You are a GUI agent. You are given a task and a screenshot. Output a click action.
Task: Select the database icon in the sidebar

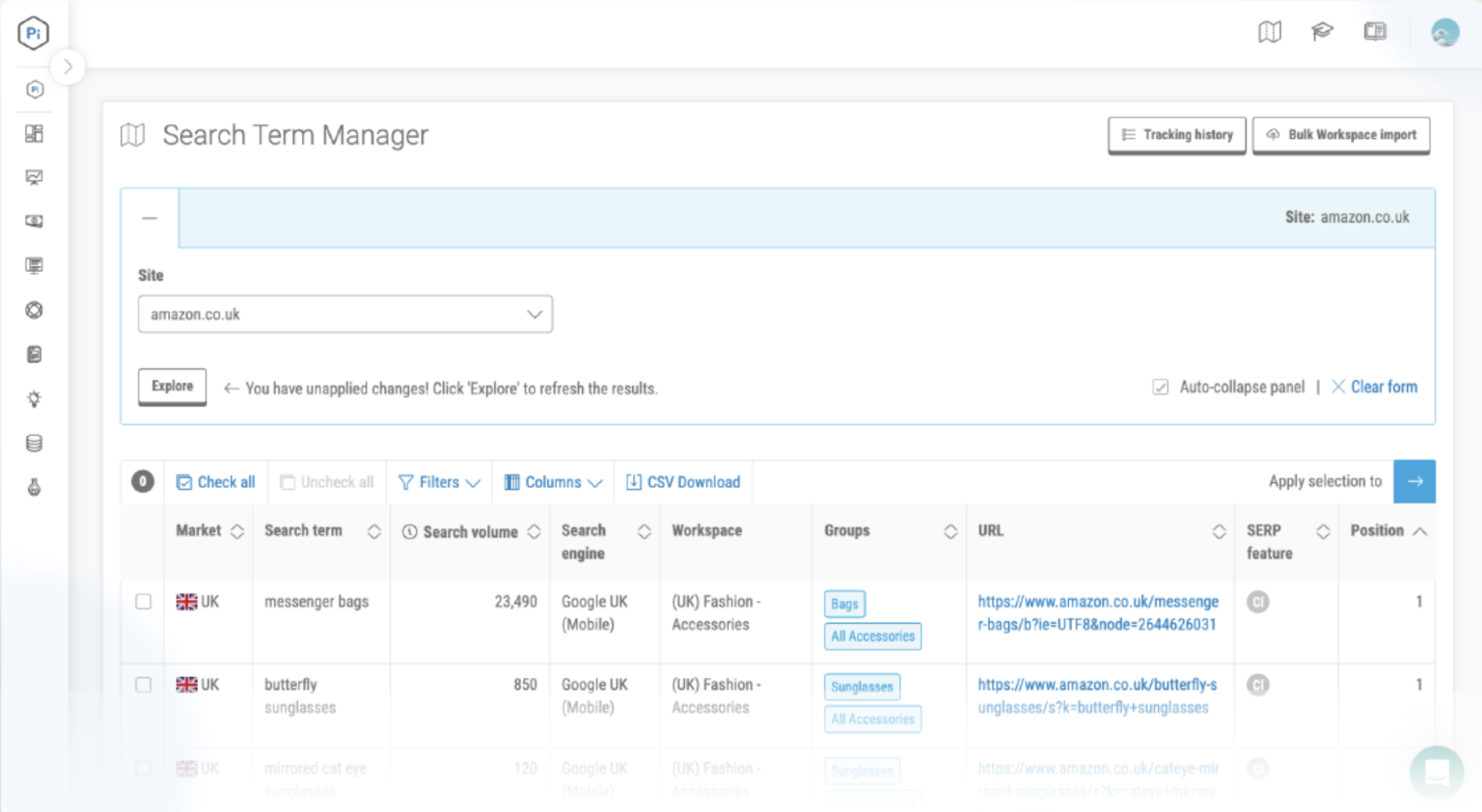coord(34,443)
